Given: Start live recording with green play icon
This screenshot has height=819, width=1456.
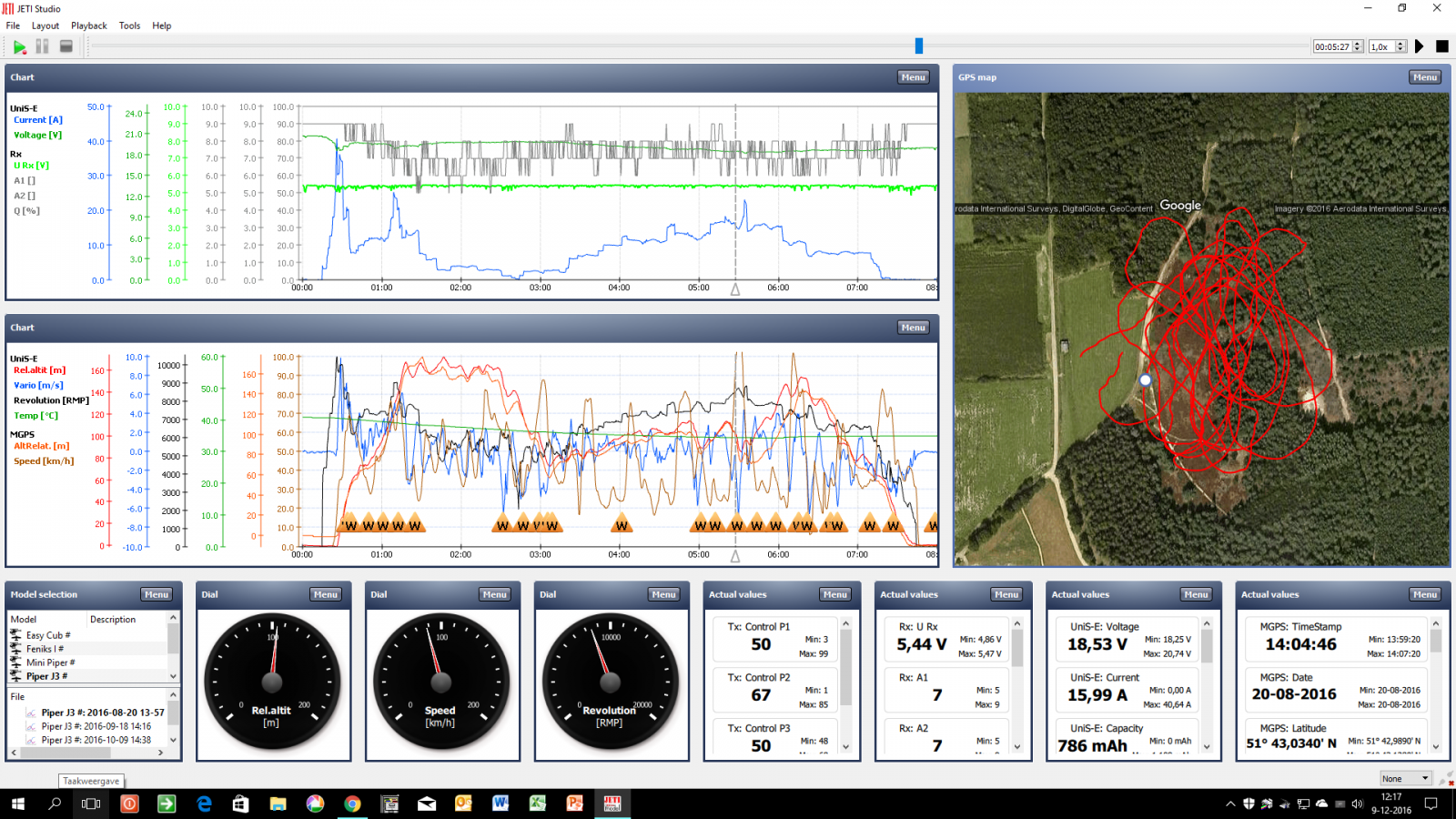Looking at the screenshot, I should tap(19, 46).
